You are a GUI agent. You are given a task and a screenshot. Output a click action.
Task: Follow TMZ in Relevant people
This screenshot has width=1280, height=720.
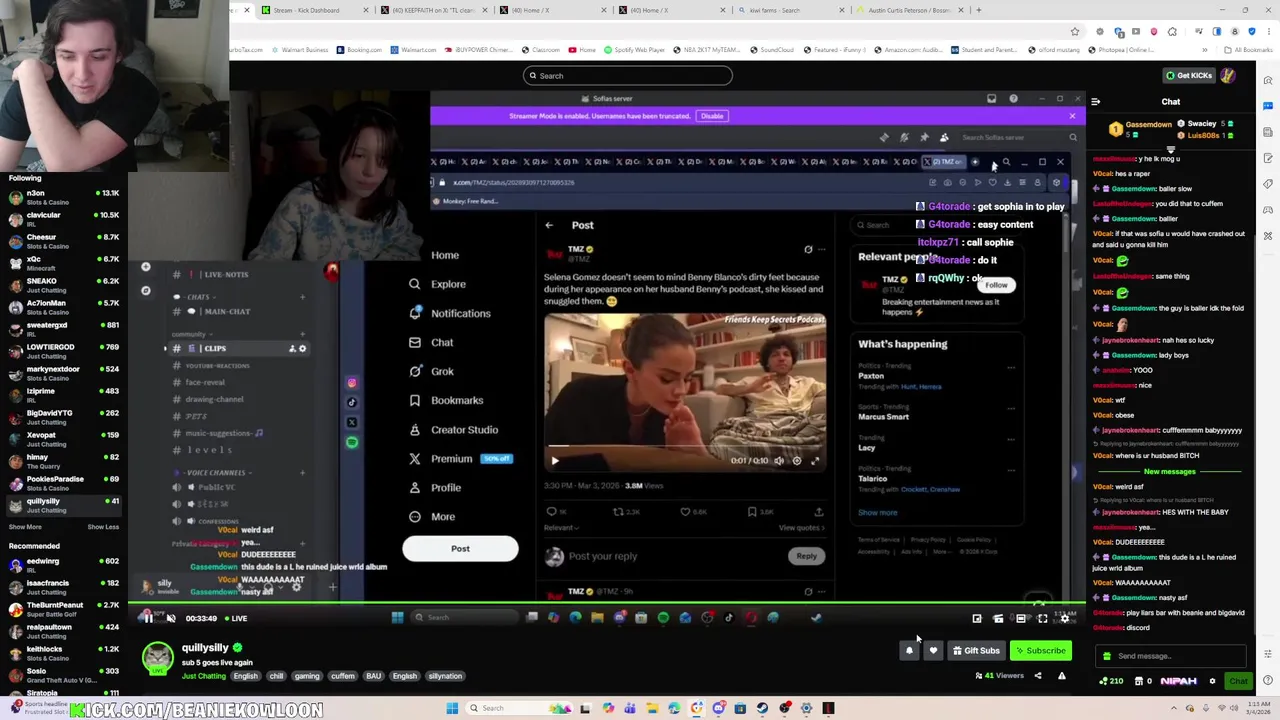[996, 285]
